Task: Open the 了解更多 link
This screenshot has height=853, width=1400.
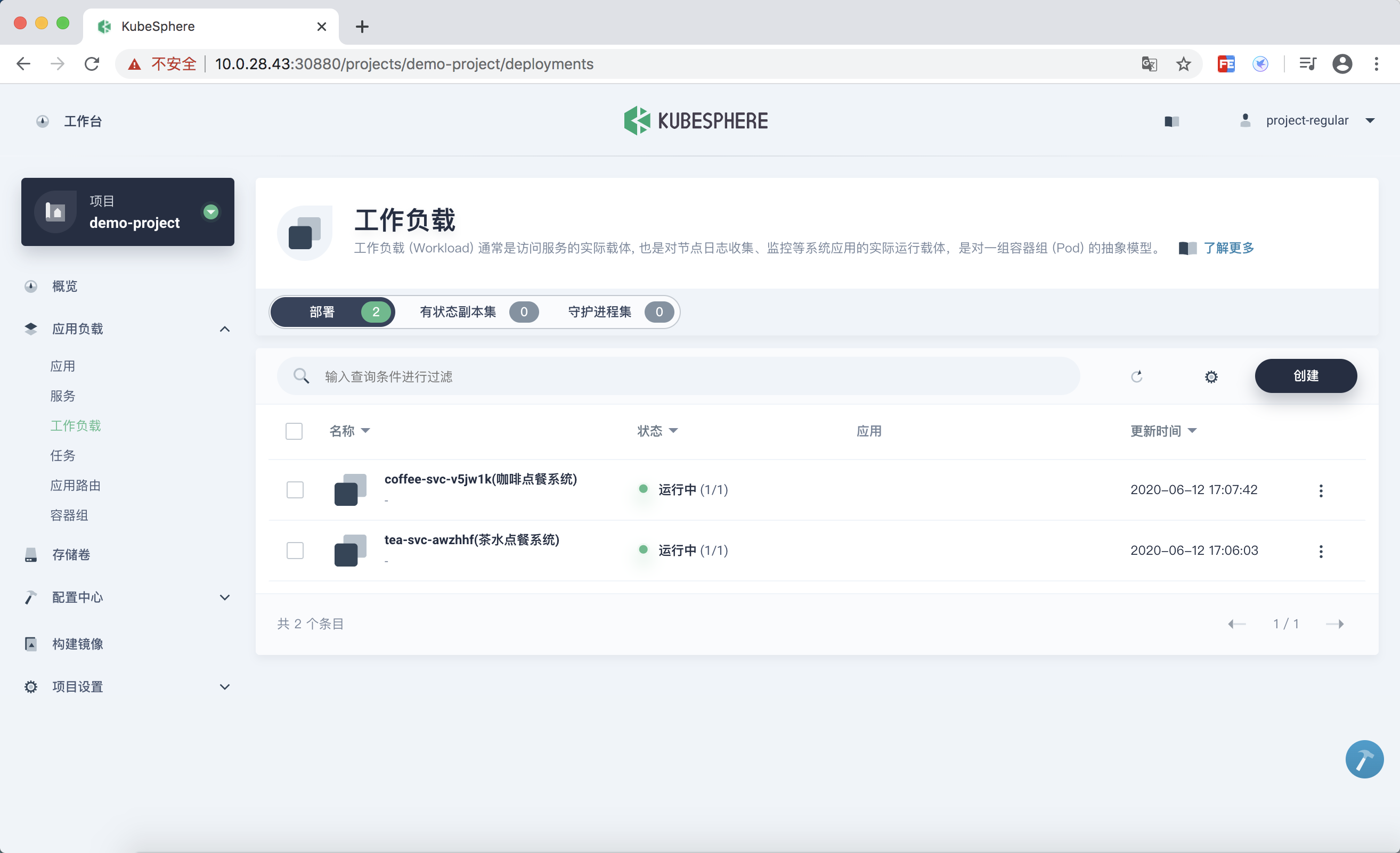Action: 1228,248
